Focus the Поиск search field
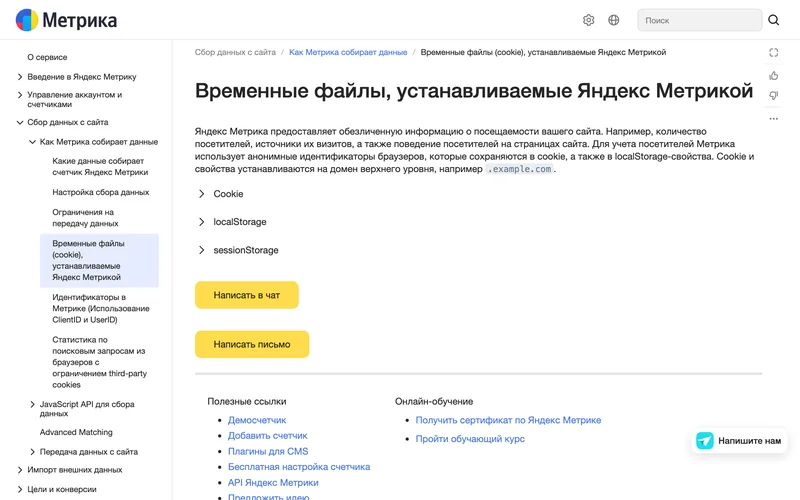The height and width of the screenshot is (500, 800). coord(699,20)
